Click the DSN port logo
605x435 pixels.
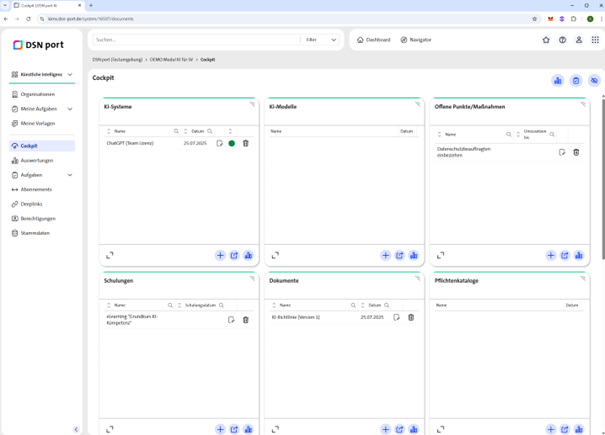point(38,45)
